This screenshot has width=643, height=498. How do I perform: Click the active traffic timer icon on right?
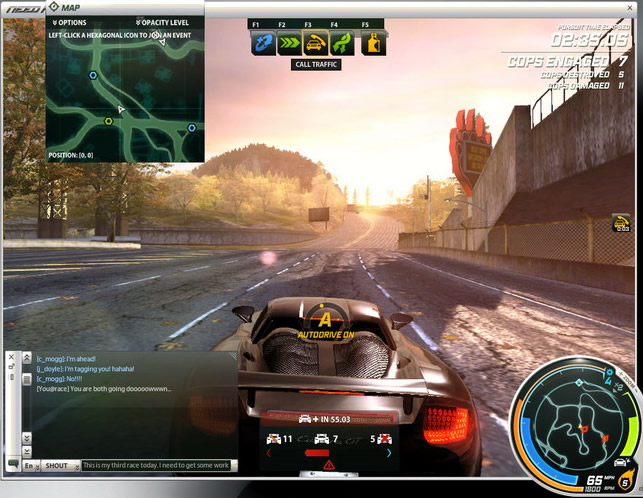(x=621, y=223)
